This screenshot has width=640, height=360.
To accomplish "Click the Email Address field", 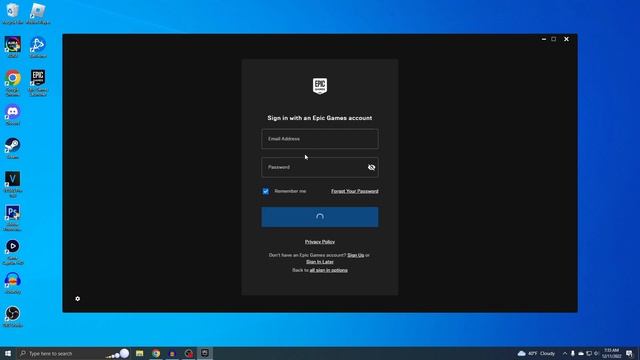I will tap(320, 139).
